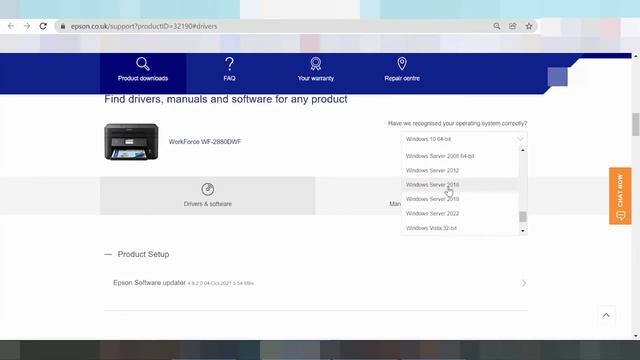The width and height of the screenshot is (640, 360).
Task: Click the OS list scroll down arrow
Action: (x=523, y=231)
